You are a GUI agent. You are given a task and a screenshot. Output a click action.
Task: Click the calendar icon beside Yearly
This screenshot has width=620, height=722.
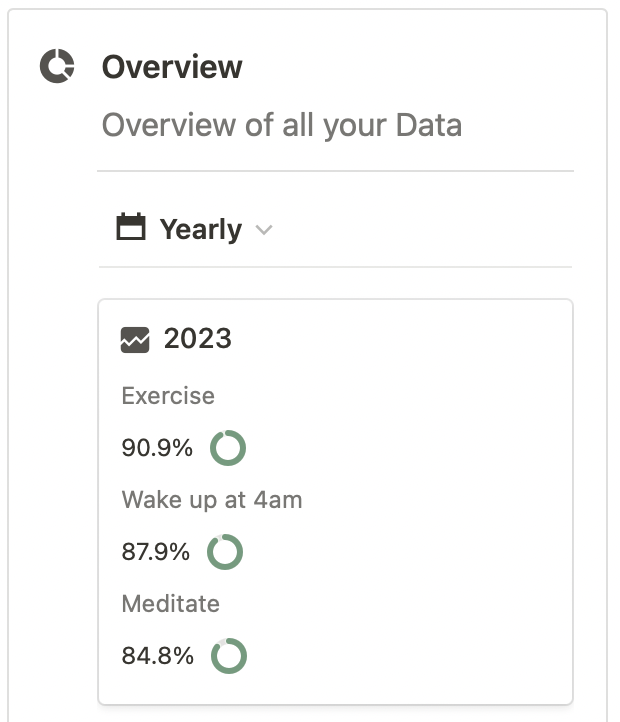131,228
